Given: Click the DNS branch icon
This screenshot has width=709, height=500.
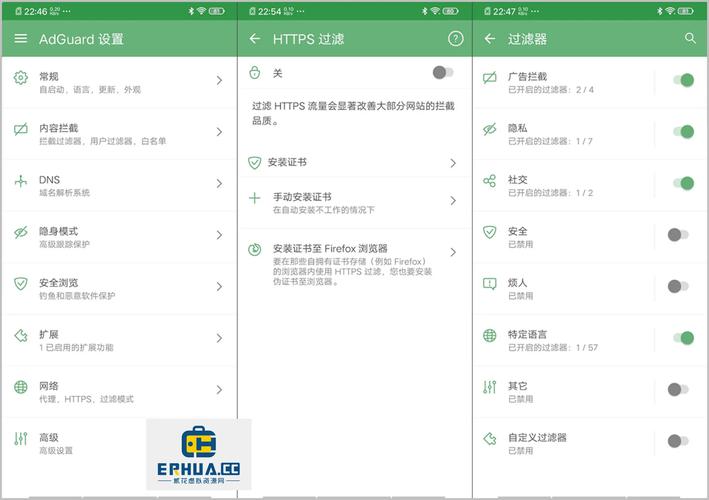Looking at the screenshot, I should pyautogui.click(x=20, y=181).
